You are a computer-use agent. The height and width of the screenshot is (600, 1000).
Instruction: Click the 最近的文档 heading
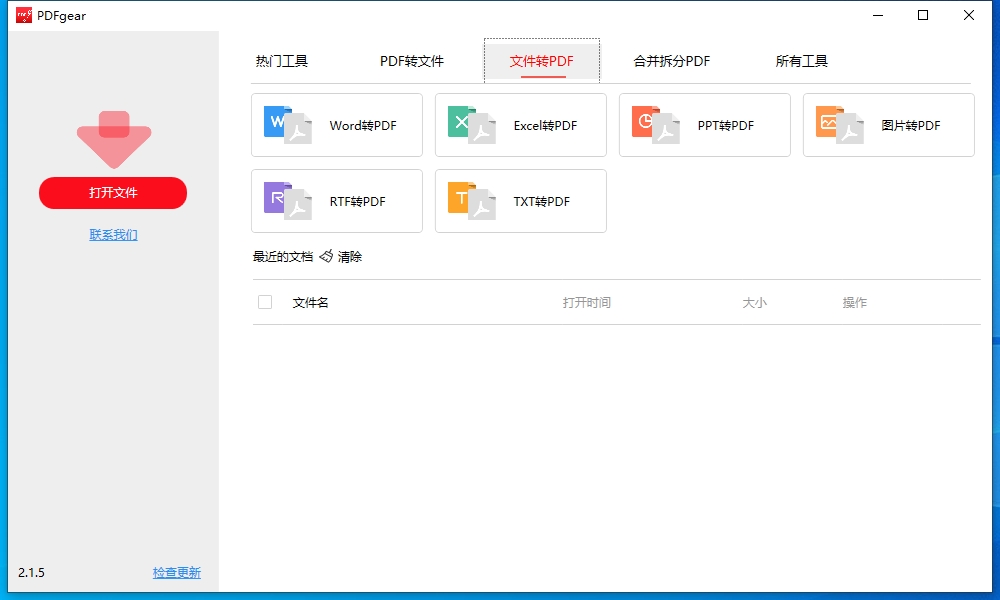283,257
